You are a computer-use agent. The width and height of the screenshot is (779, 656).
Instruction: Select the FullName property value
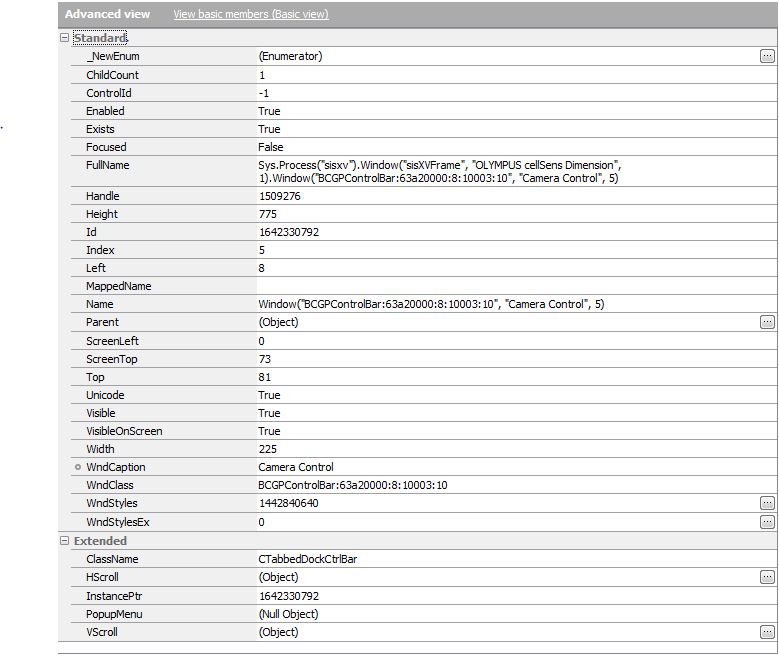click(x=440, y=170)
